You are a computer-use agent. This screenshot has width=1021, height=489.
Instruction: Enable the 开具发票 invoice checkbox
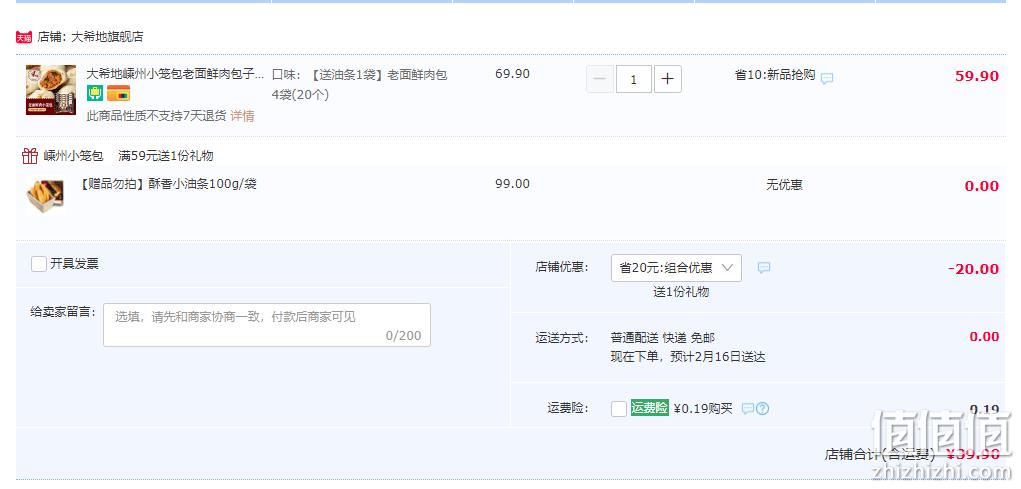click(x=39, y=264)
